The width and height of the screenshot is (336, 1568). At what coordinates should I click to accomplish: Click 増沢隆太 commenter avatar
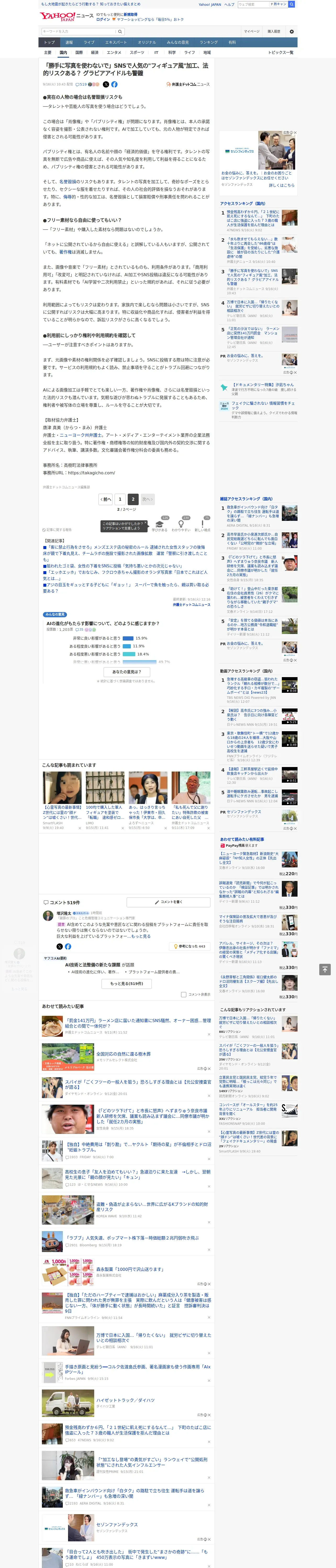[x=48, y=915]
